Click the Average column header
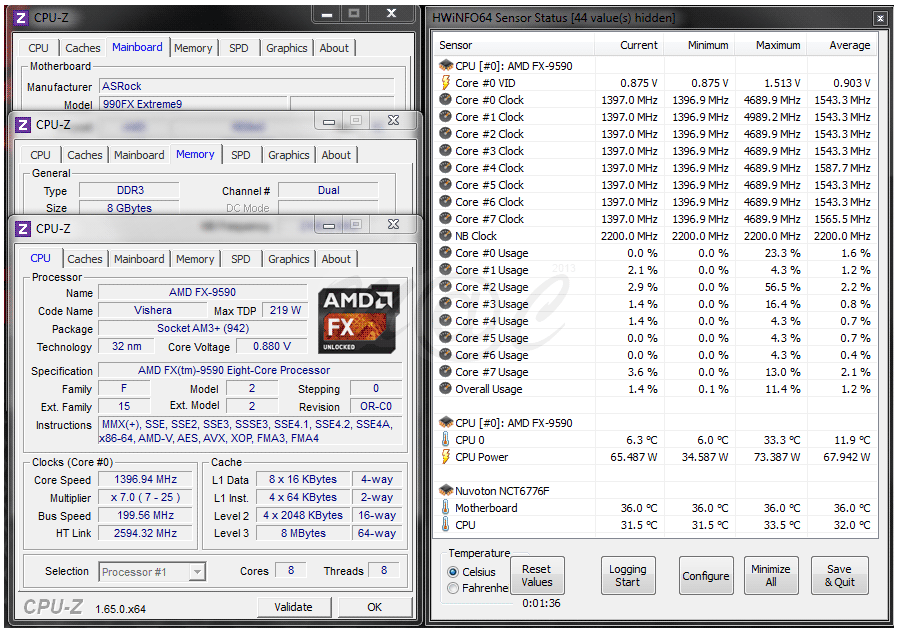This screenshot has height=633, width=899. 842,45
